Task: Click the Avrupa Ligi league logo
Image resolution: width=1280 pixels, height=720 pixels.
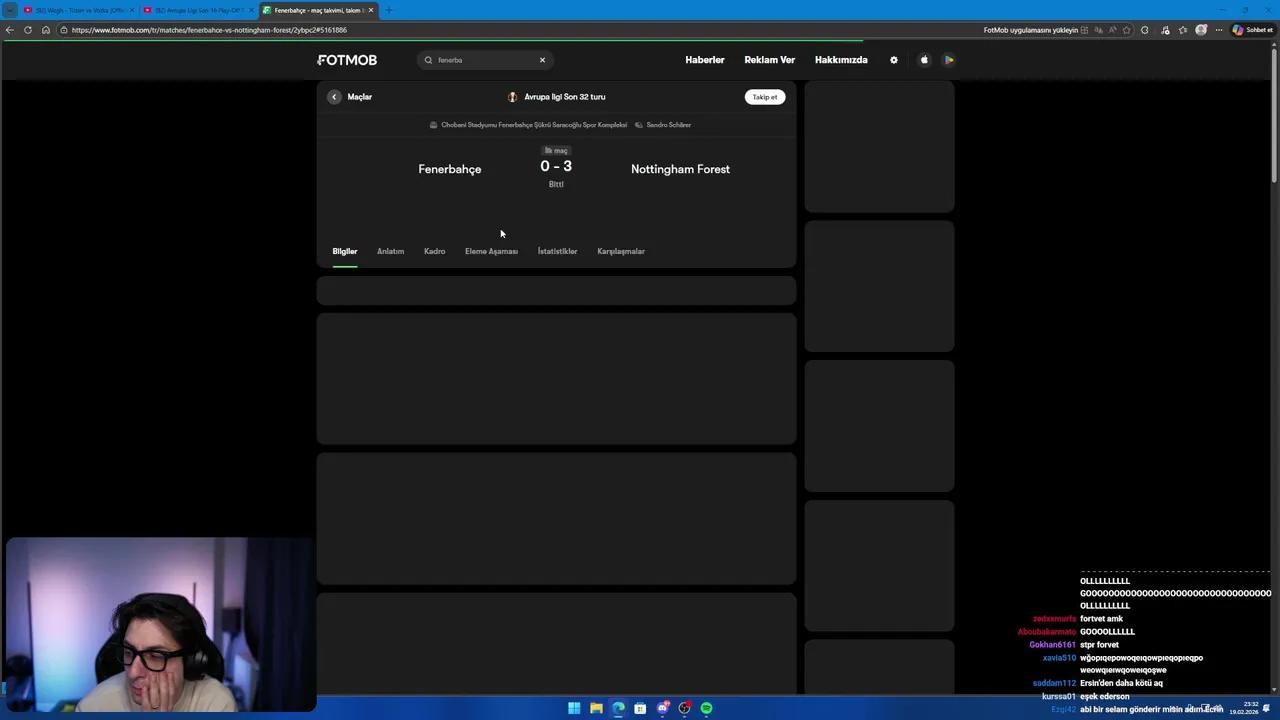Action: pos(512,97)
